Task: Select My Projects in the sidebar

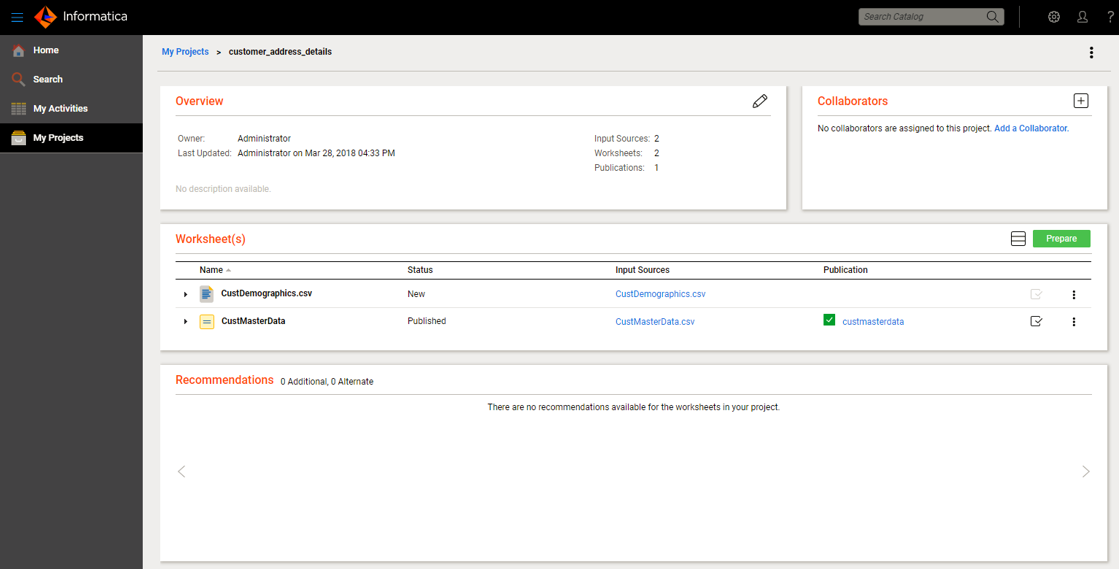Action: (x=71, y=138)
